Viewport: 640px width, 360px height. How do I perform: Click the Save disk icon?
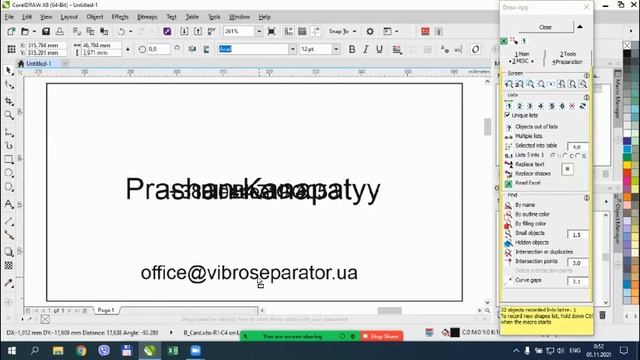(x=46, y=31)
